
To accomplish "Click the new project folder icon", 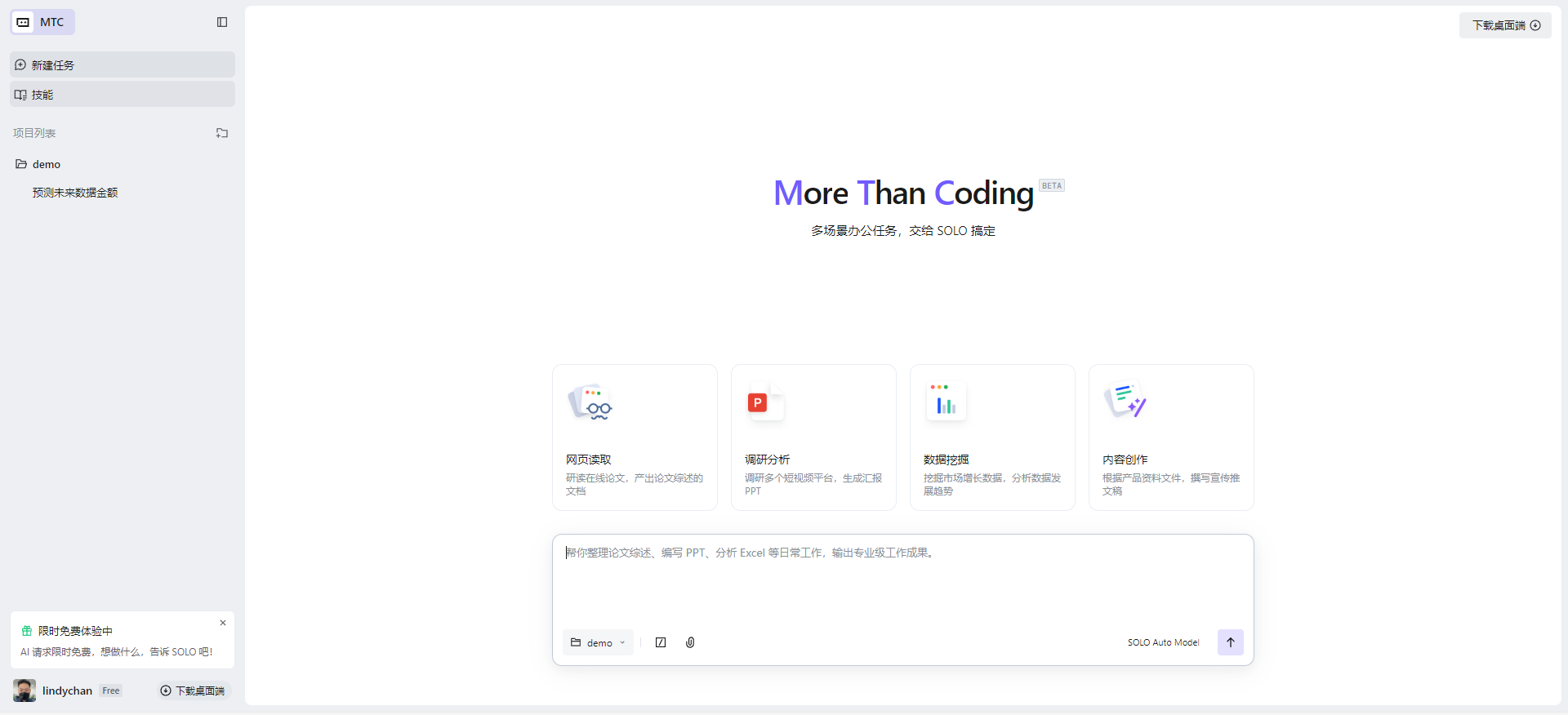I will click(x=222, y=133).
